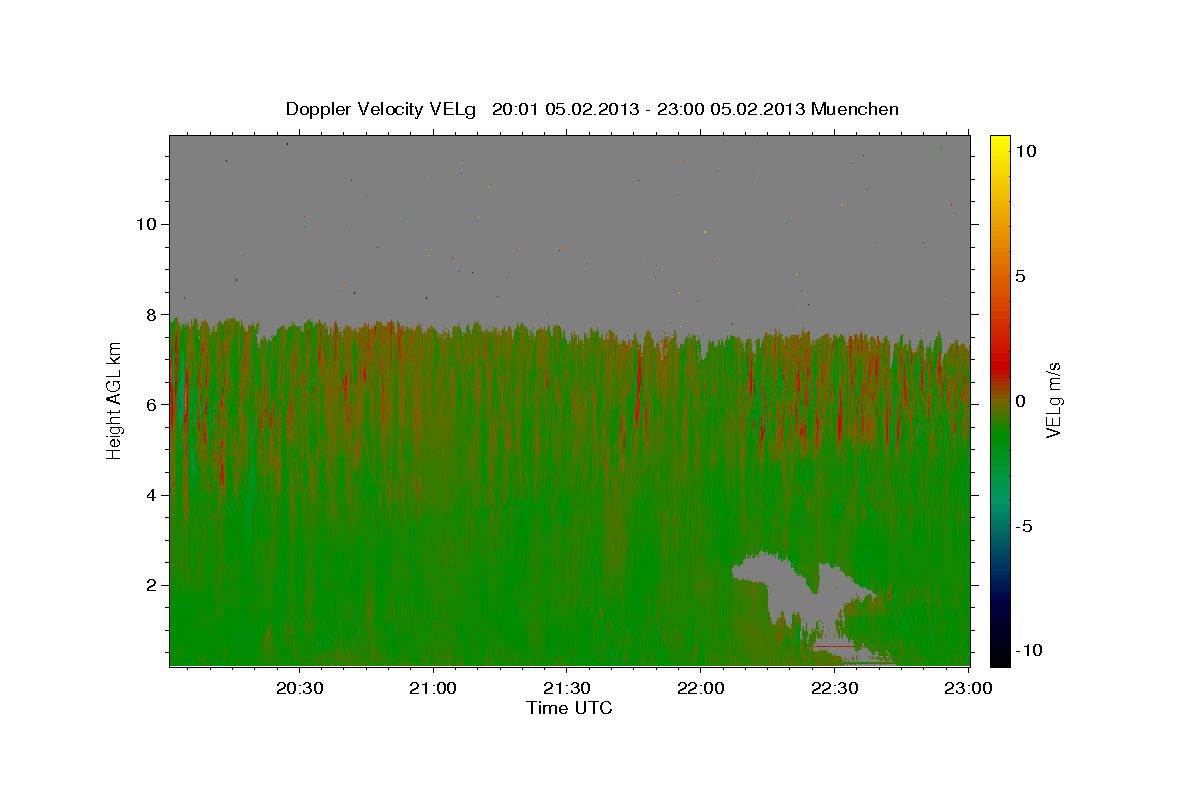Image resolution: width=1200 pixels, height=800 pixels.
Task: Click the colorbar value -10 label
Action: click(1027, 651)
